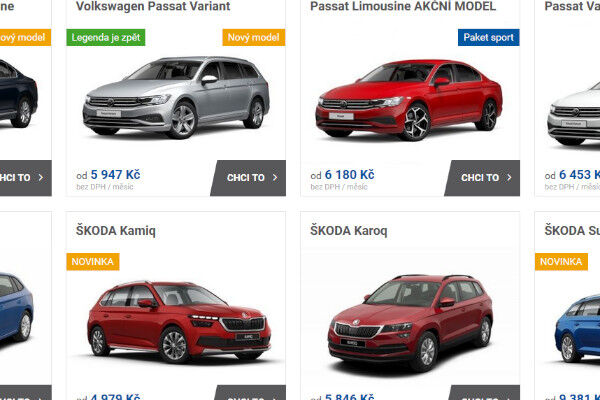Click CHCI TO button under Passat Variant

click(249, 178)
